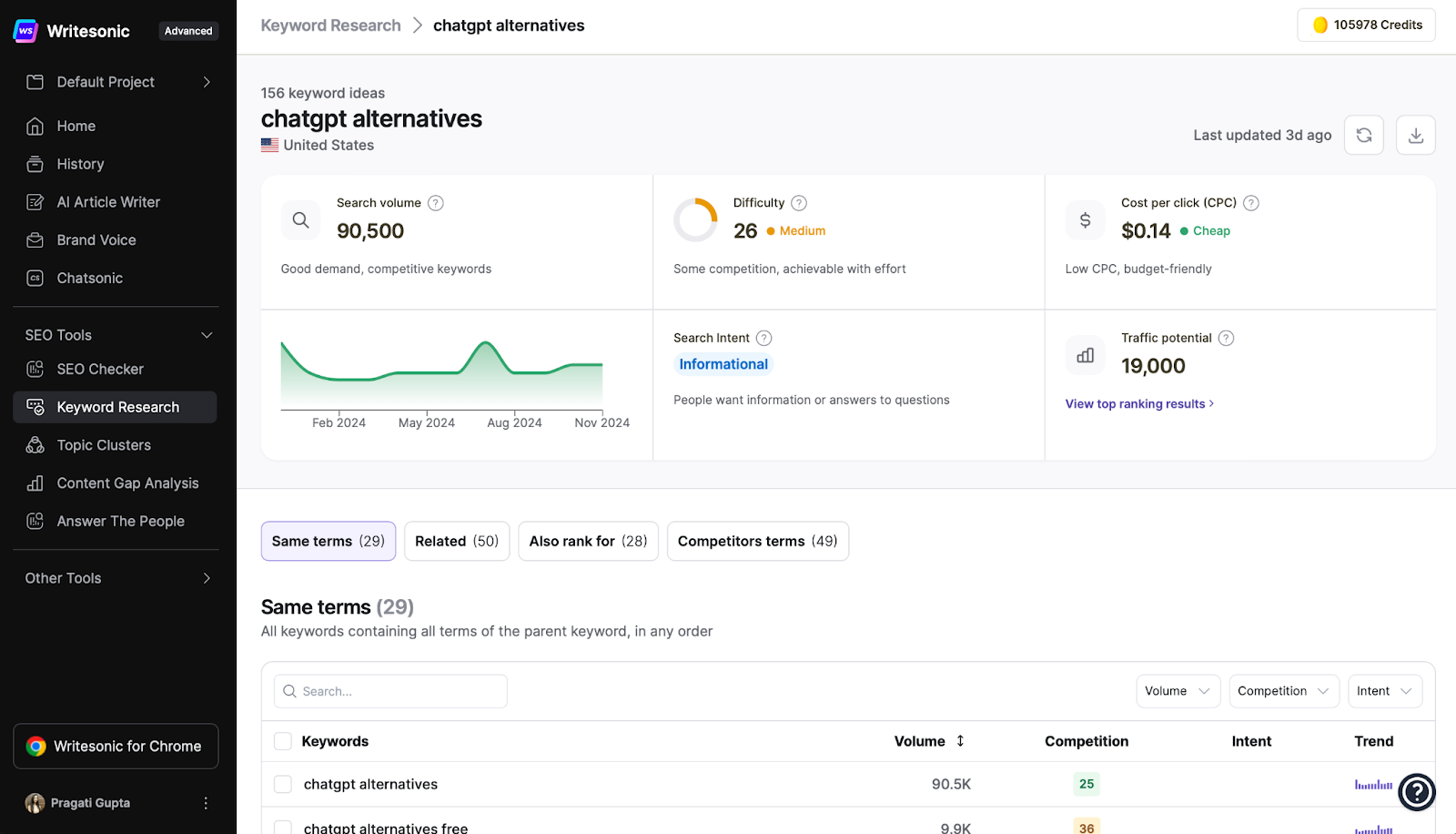Select the Same terms tab

click(x=329, y=541)
